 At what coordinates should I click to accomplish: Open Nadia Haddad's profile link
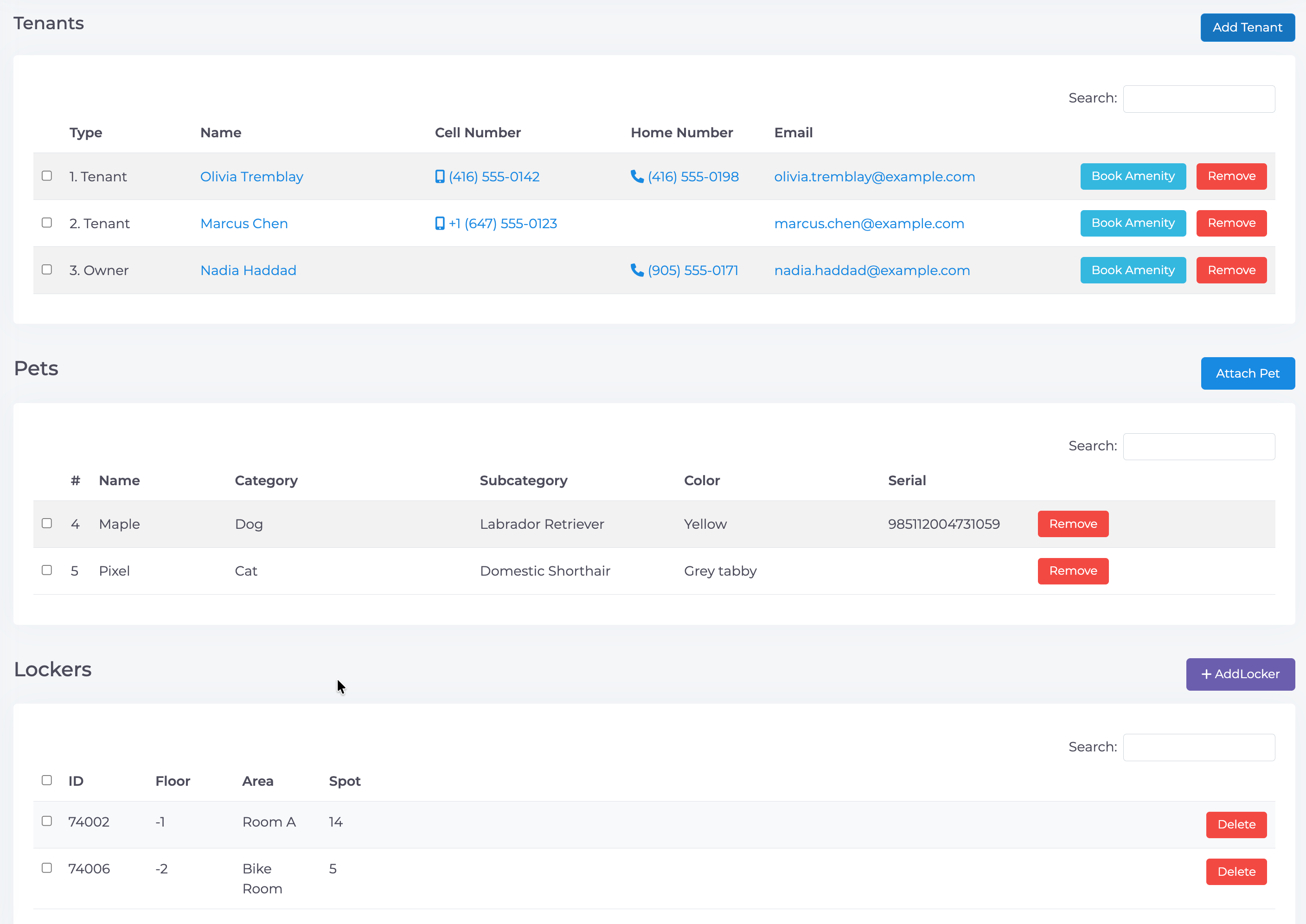pyautogui.click(x=248, y=270)
